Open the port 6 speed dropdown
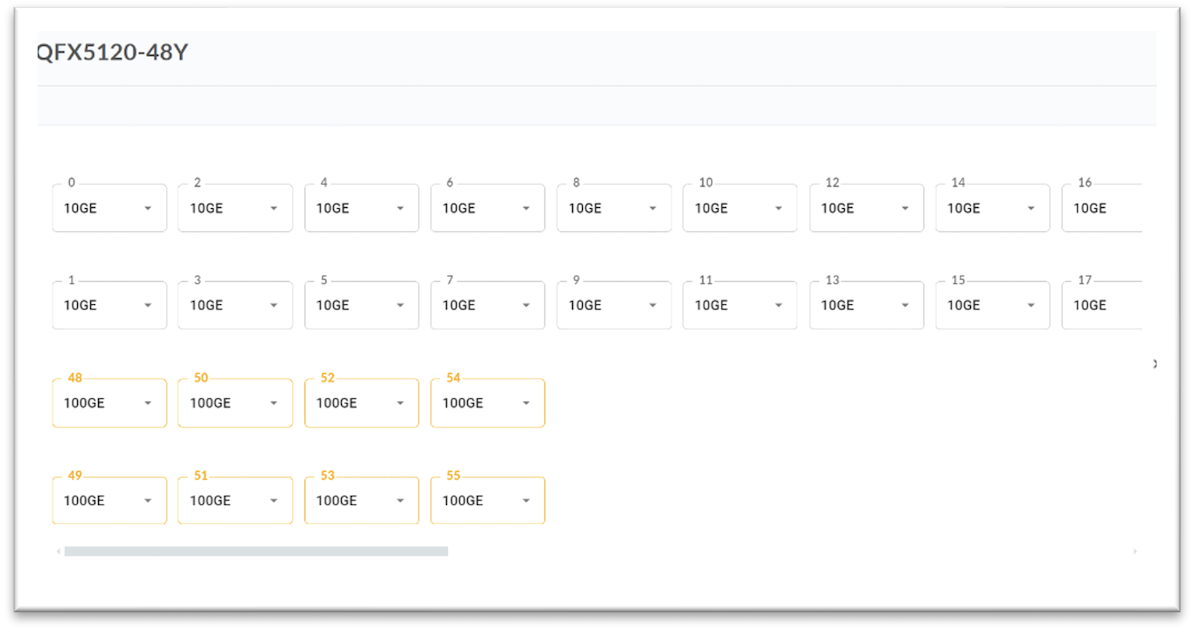The width and height of the screenshot is (1200, 638). click(x=488, y=208)
